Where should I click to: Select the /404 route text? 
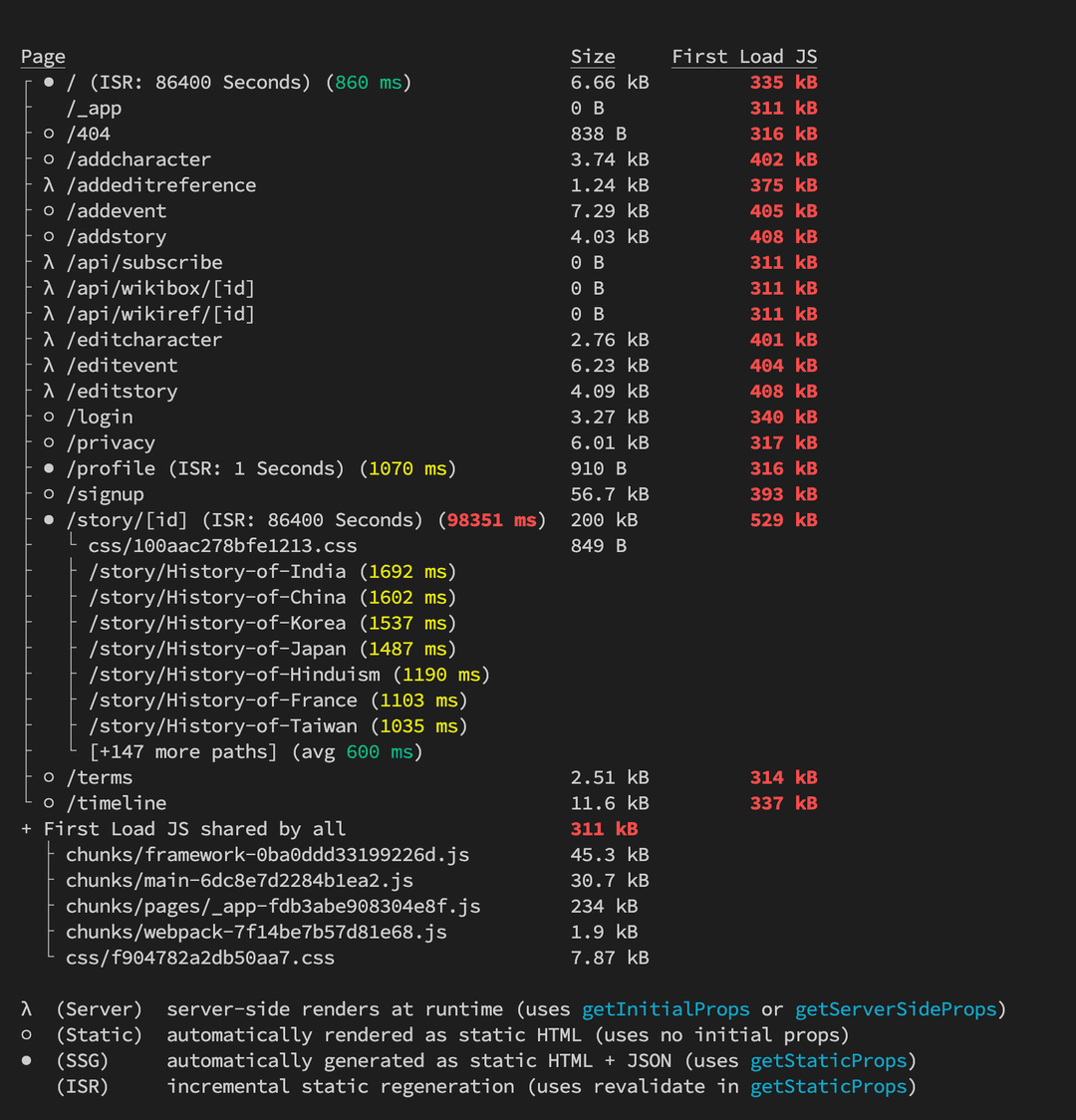(88, 134)
